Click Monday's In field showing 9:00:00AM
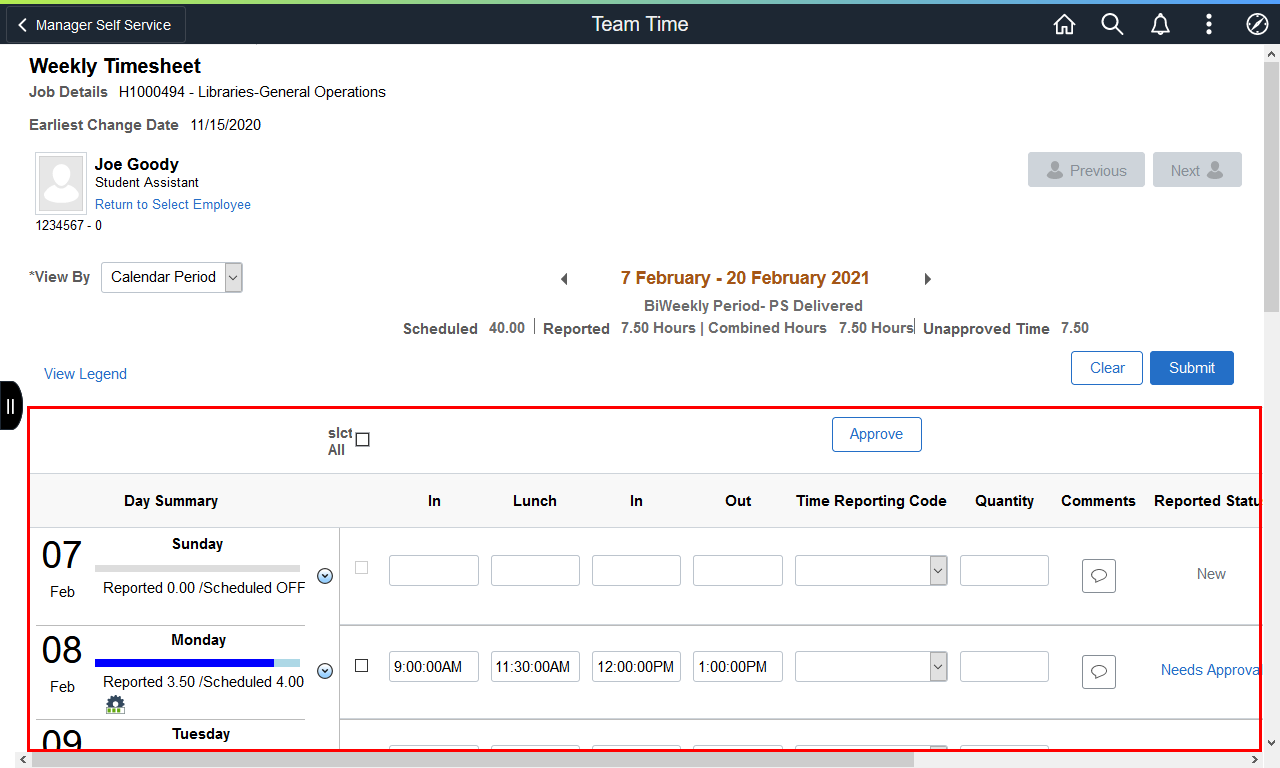 coord(434,666)
